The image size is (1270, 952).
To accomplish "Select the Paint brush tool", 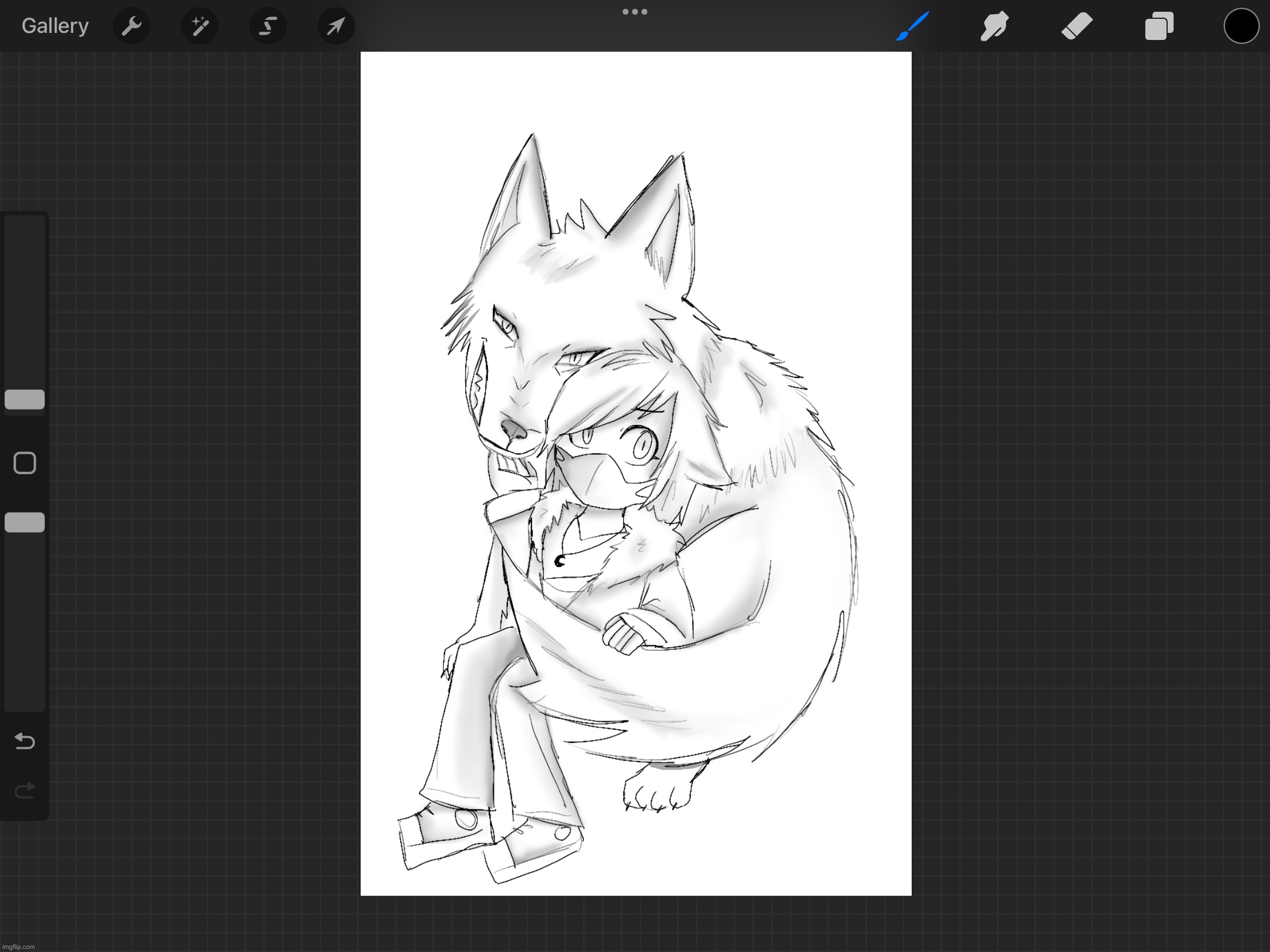I will 913,26.
